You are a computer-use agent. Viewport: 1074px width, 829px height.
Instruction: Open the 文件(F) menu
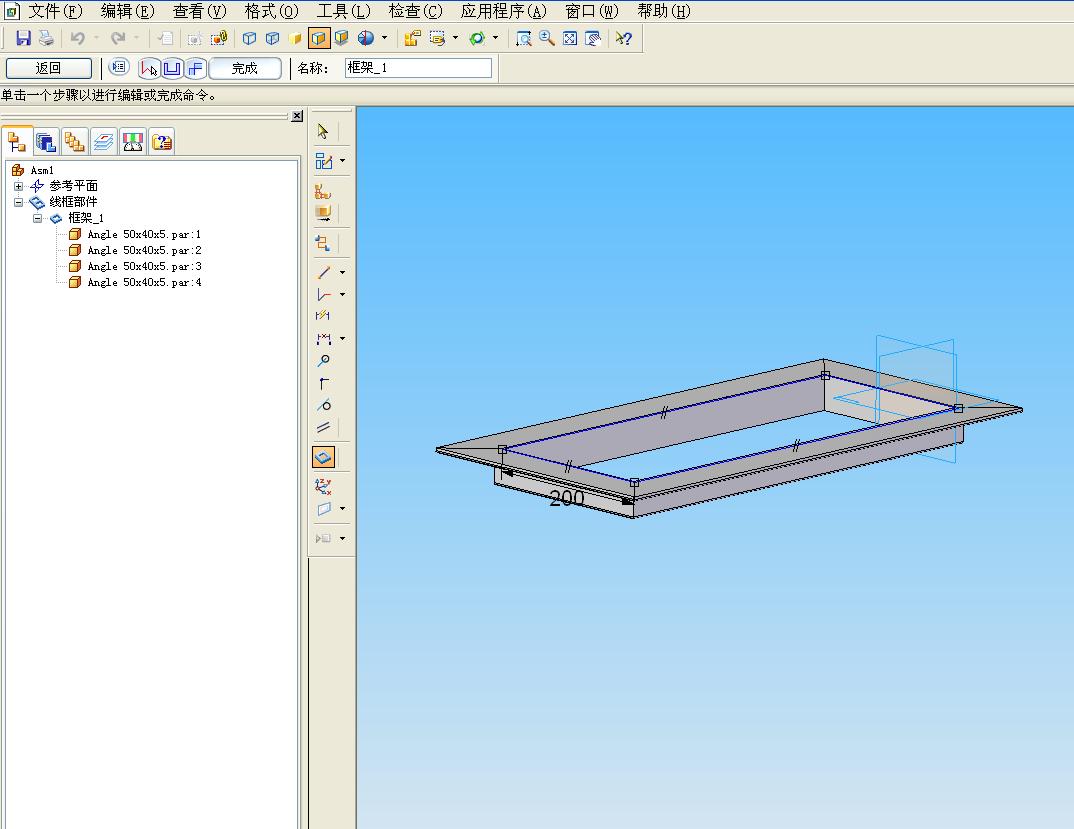pyautogui.click(x=54, y=11)
